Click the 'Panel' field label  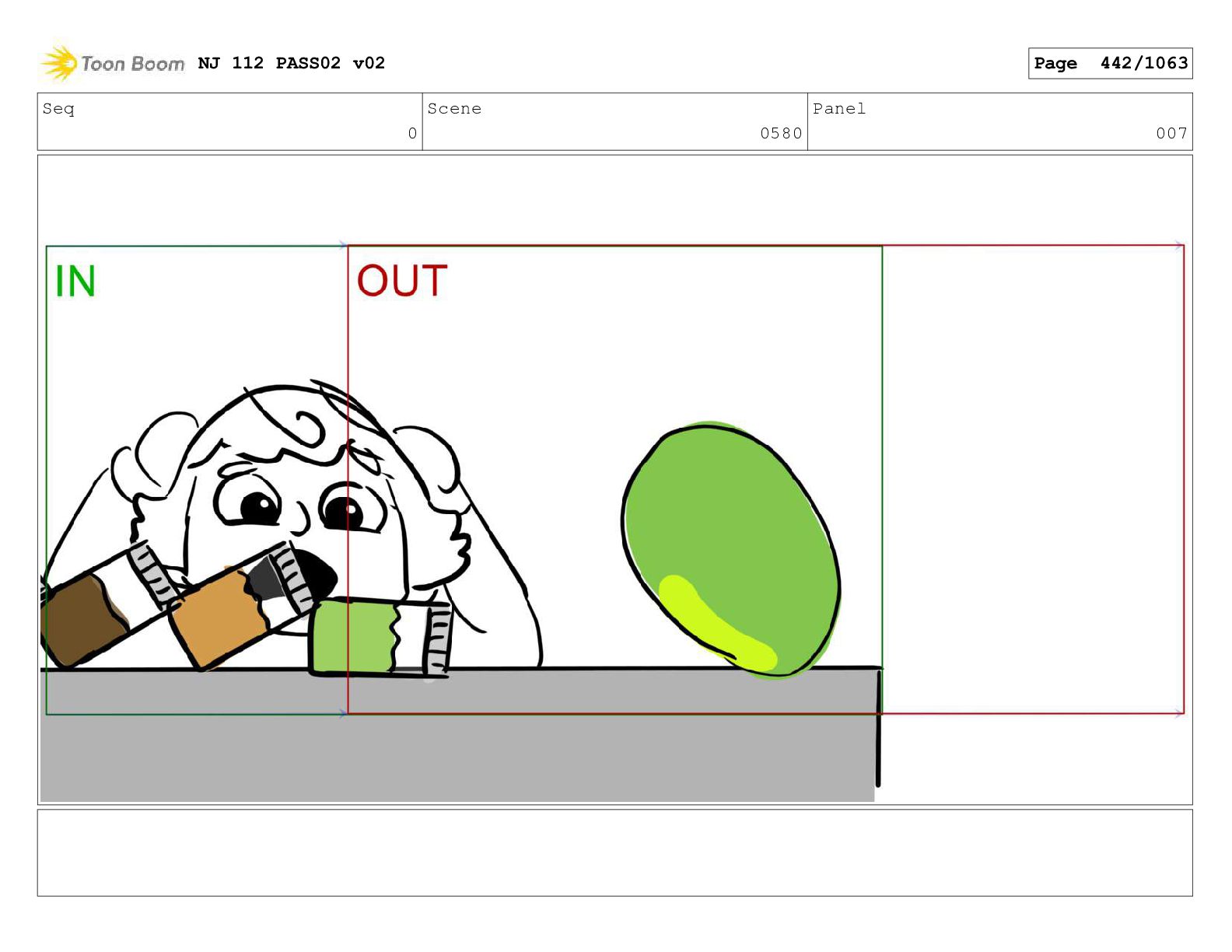pos(839,109)
